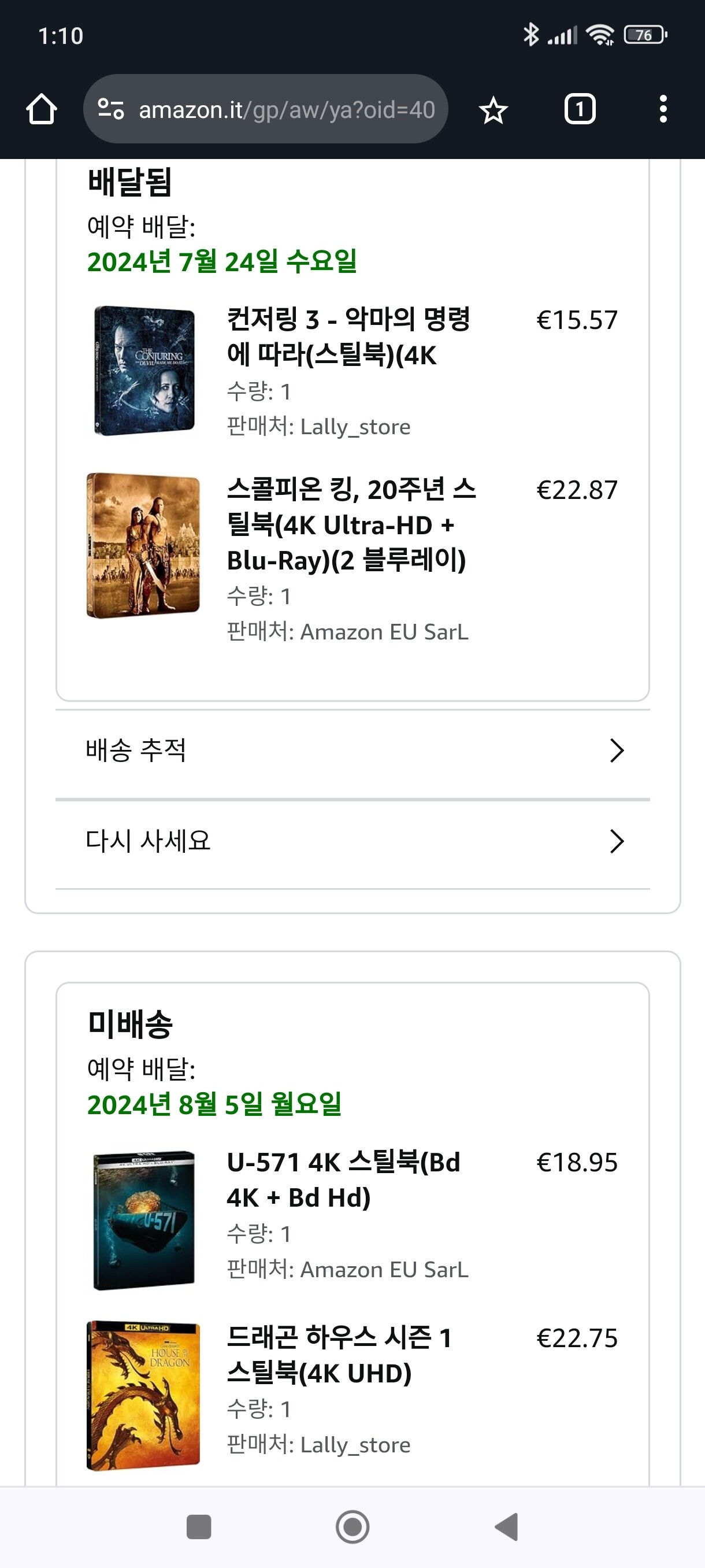This screenshot has width=705, height=1568.
Task: Open the tab switcher showing 1 tab
Action: click(579, 110)
